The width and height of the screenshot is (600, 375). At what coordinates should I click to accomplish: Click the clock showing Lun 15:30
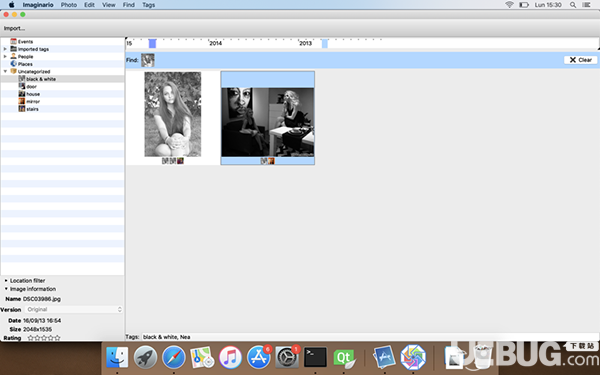pyautogui.click(x=548, y=5)
